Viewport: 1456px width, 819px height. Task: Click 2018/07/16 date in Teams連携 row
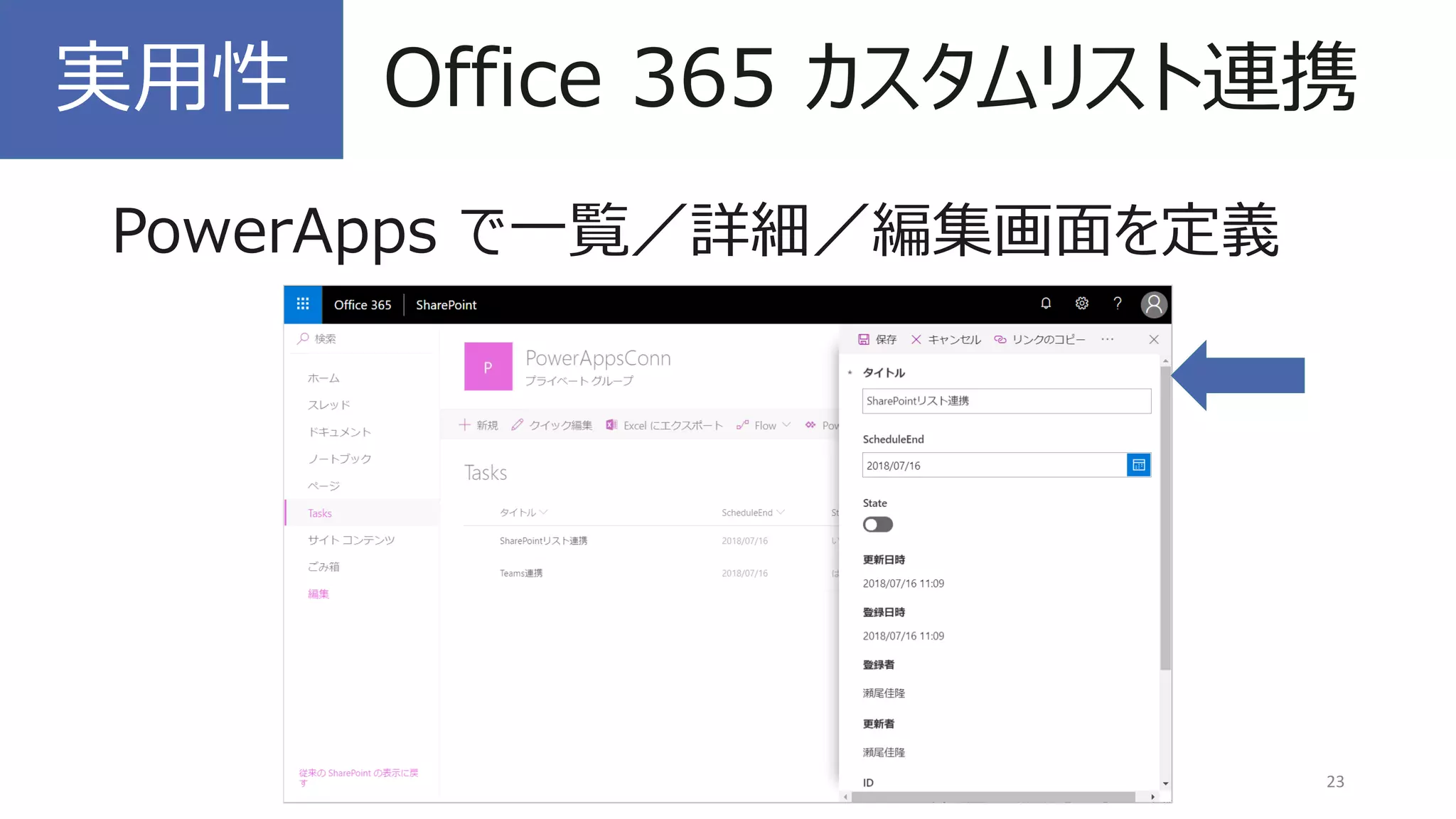coord(744,573)
